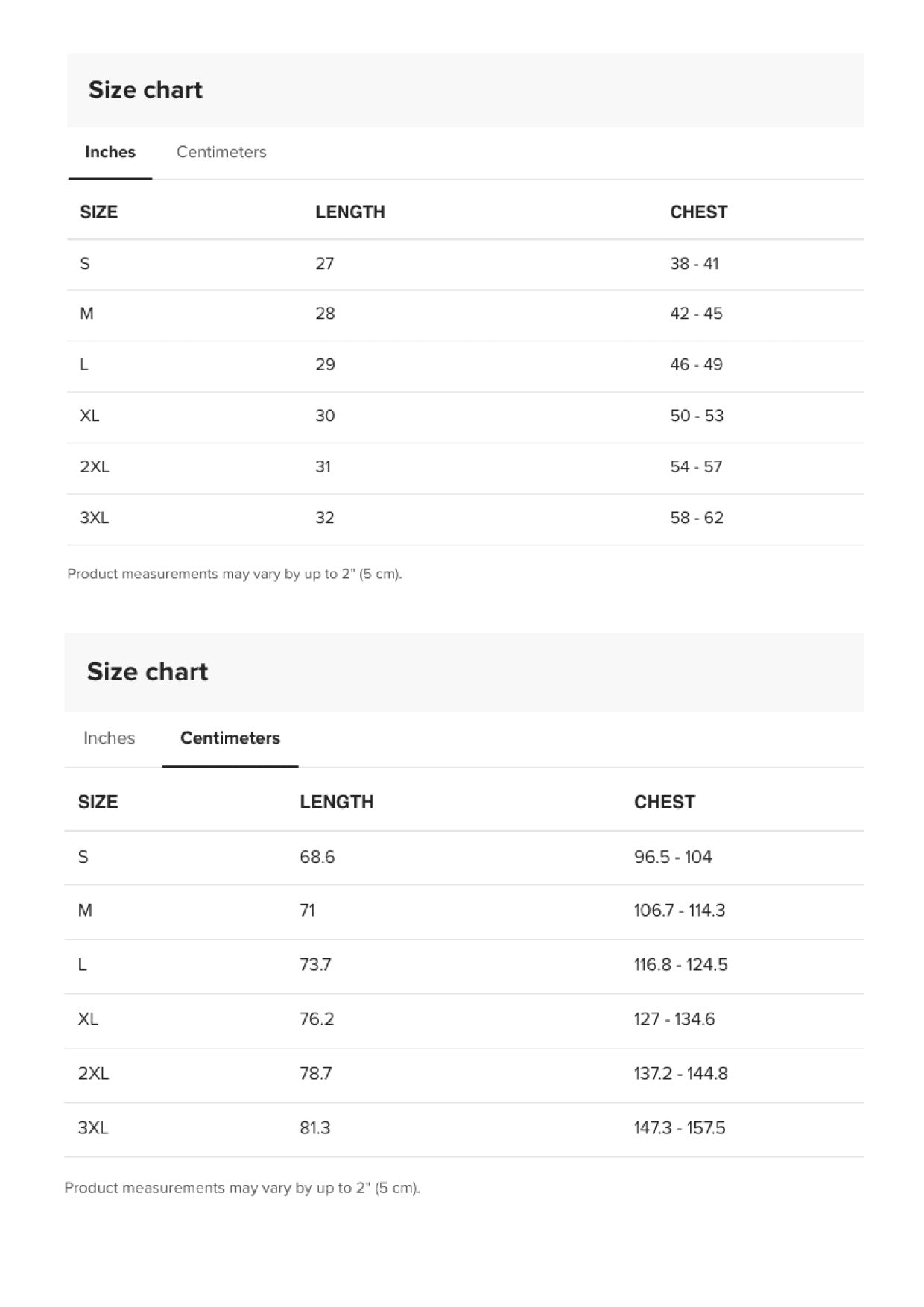Screen dimensions: 924x1307
Task: Click the length value 71 for size M
Action: [307, 910]
